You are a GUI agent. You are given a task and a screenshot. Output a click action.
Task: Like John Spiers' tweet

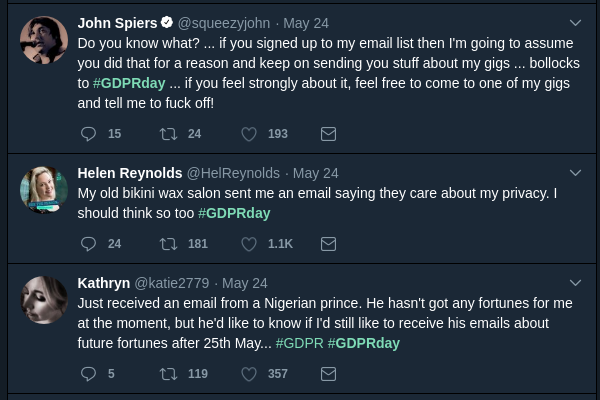click(x=249, y=134)
